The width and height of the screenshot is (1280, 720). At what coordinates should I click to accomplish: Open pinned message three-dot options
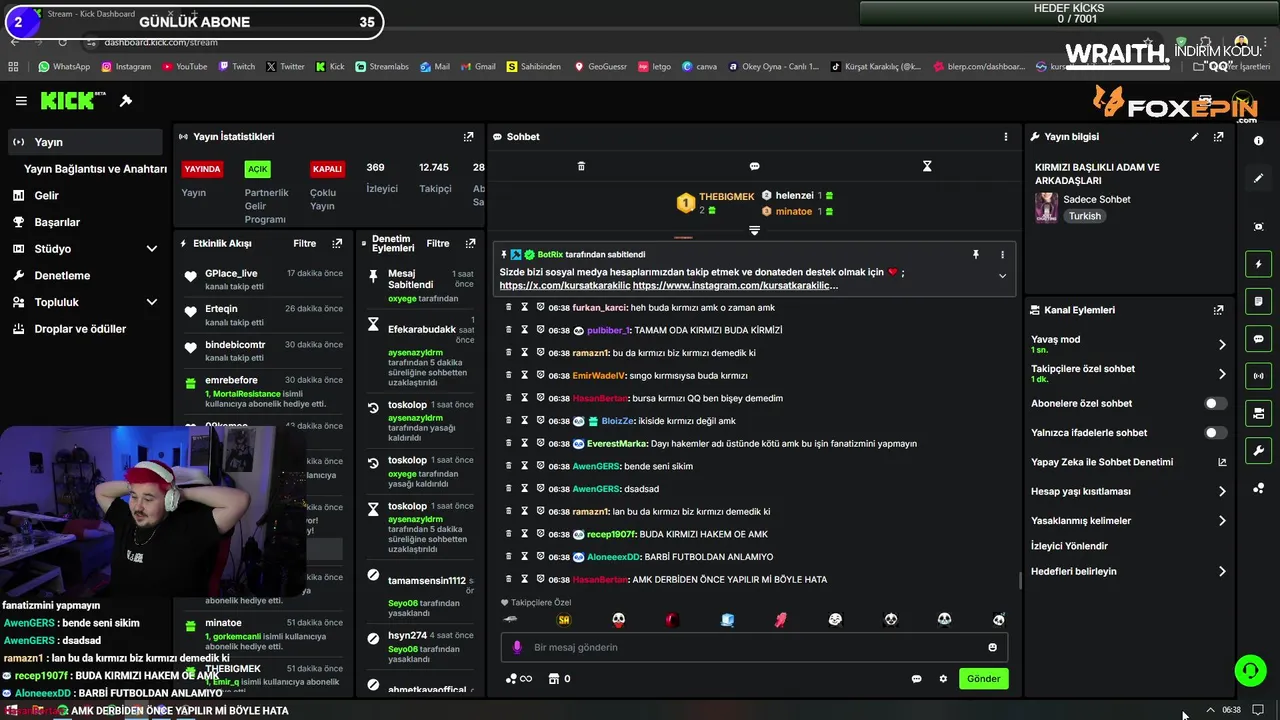coord(1002,255)
